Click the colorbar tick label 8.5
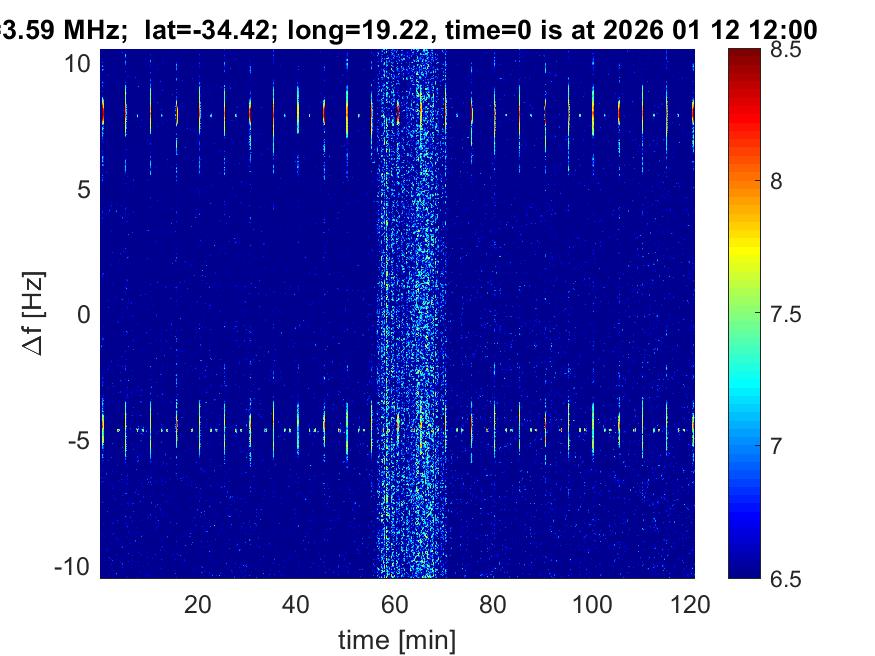The width and height of the screenshot is (875, 656). (787, 51)
